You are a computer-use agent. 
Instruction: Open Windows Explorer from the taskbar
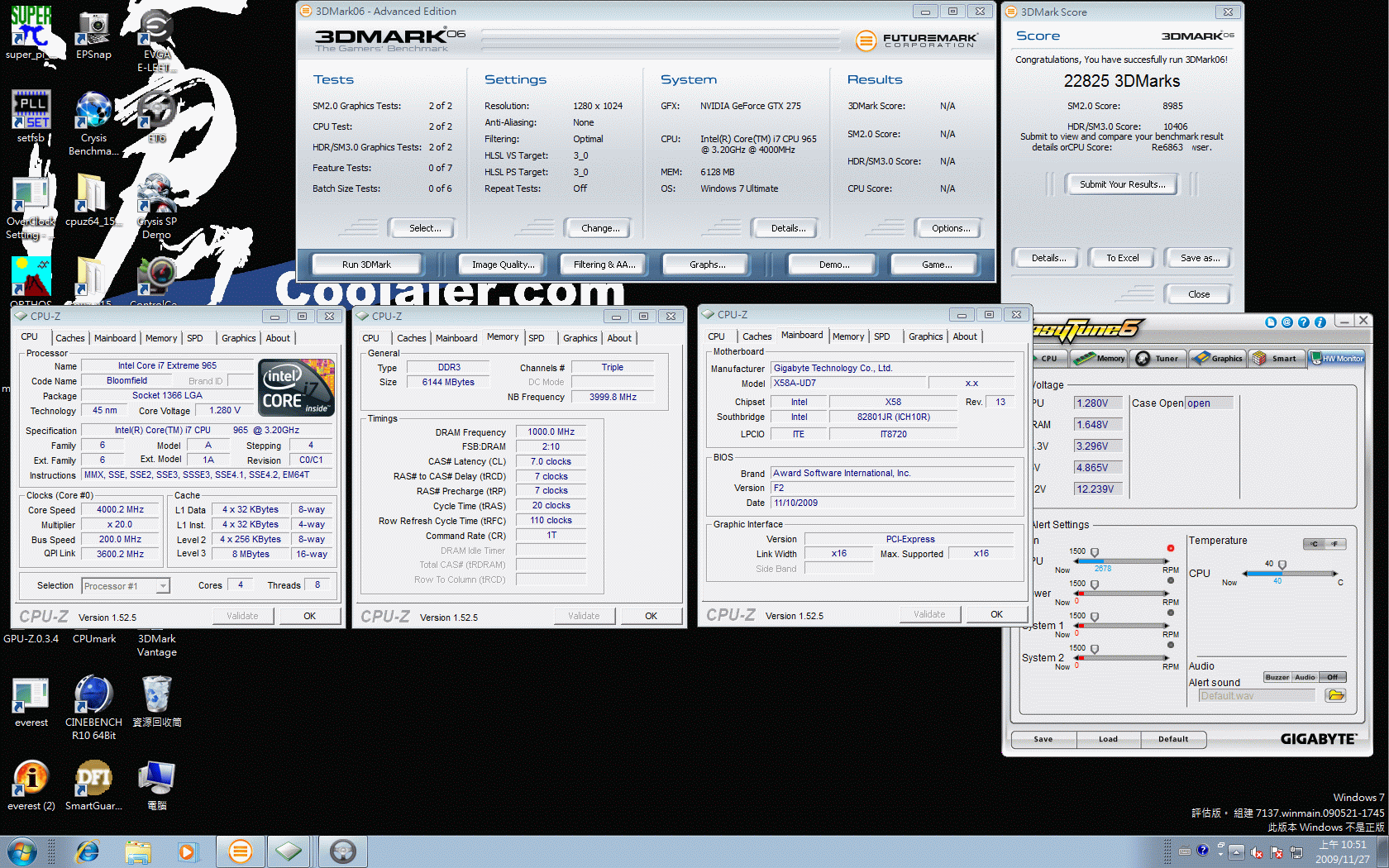tap(138, 851)
